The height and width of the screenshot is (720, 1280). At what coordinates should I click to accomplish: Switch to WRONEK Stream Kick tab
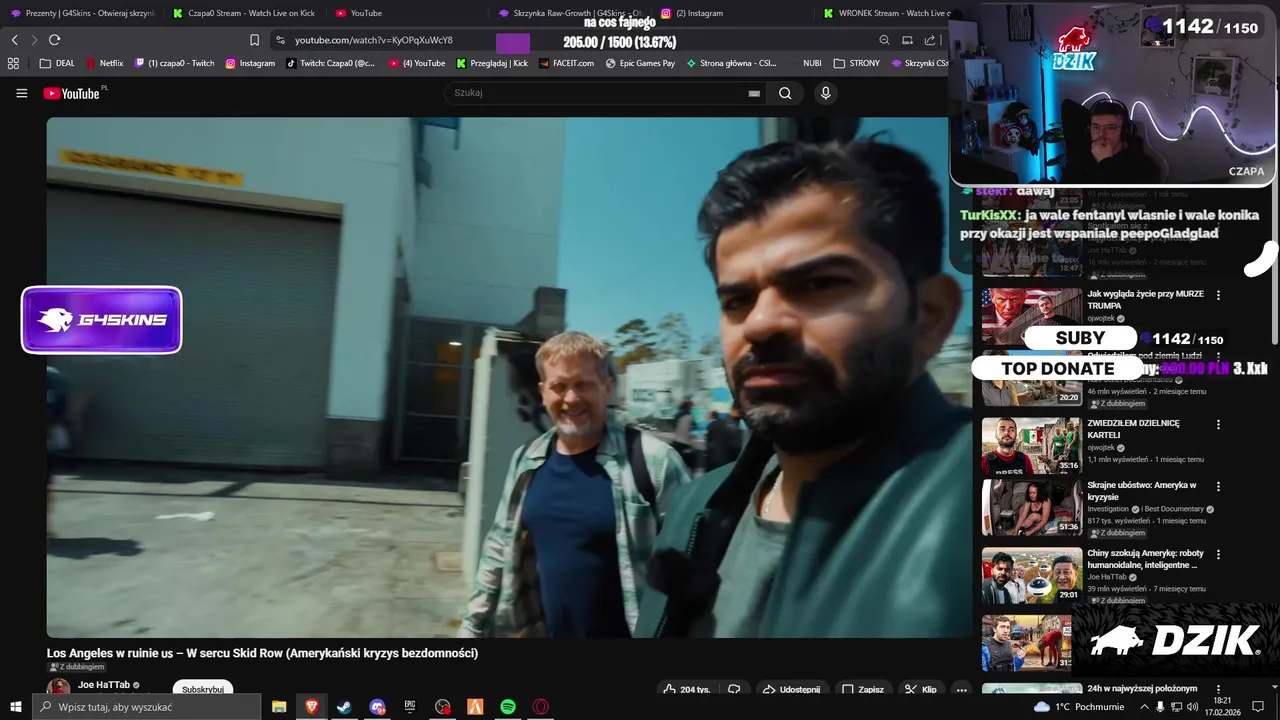click(884, 13)
